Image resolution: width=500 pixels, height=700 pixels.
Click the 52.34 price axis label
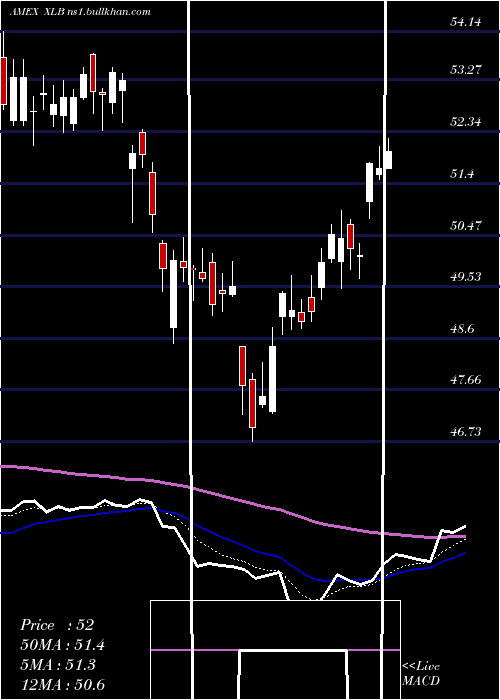pos(466,121)
